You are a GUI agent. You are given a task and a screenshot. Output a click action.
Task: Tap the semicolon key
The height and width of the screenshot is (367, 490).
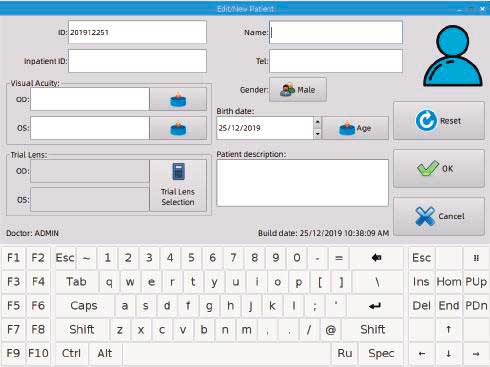(315, 306)
